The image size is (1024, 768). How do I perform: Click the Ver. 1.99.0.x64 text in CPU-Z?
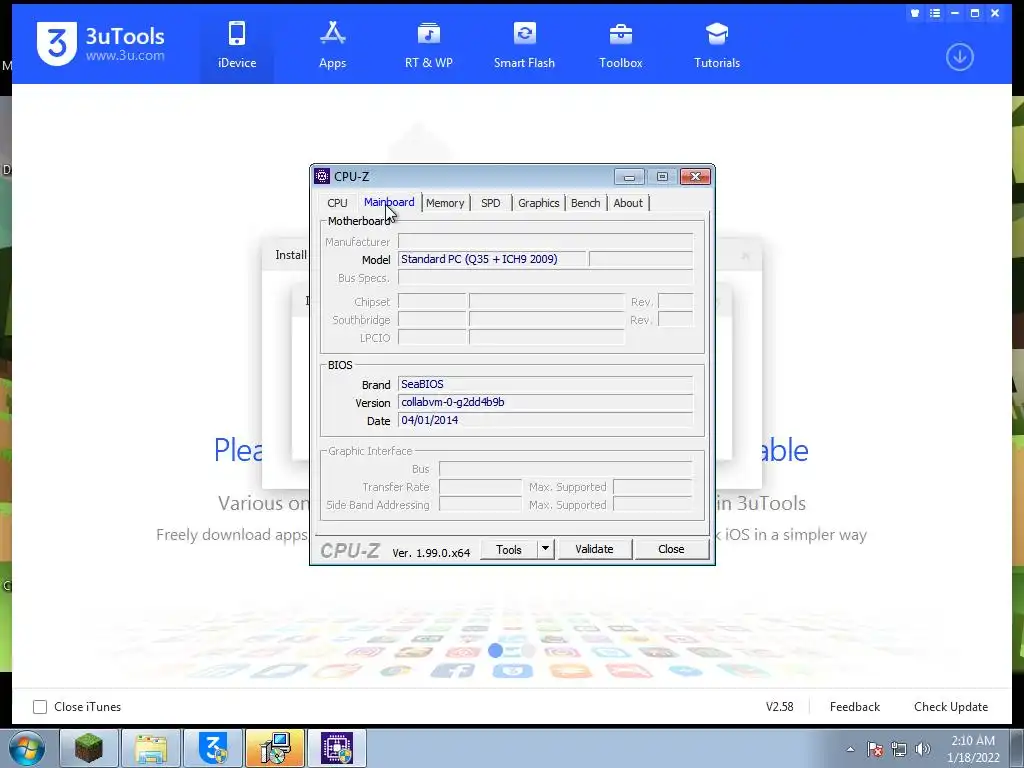pyautogui.click(x=431, y=552)
